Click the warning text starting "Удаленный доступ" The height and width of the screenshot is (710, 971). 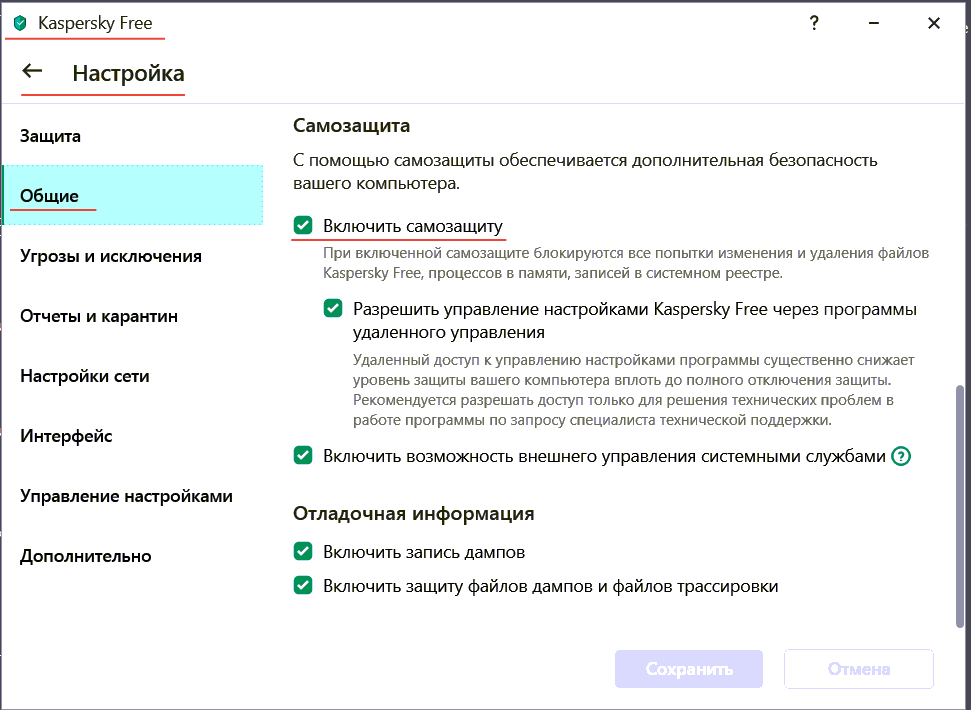pyautogui.click(x=634, y=389)
